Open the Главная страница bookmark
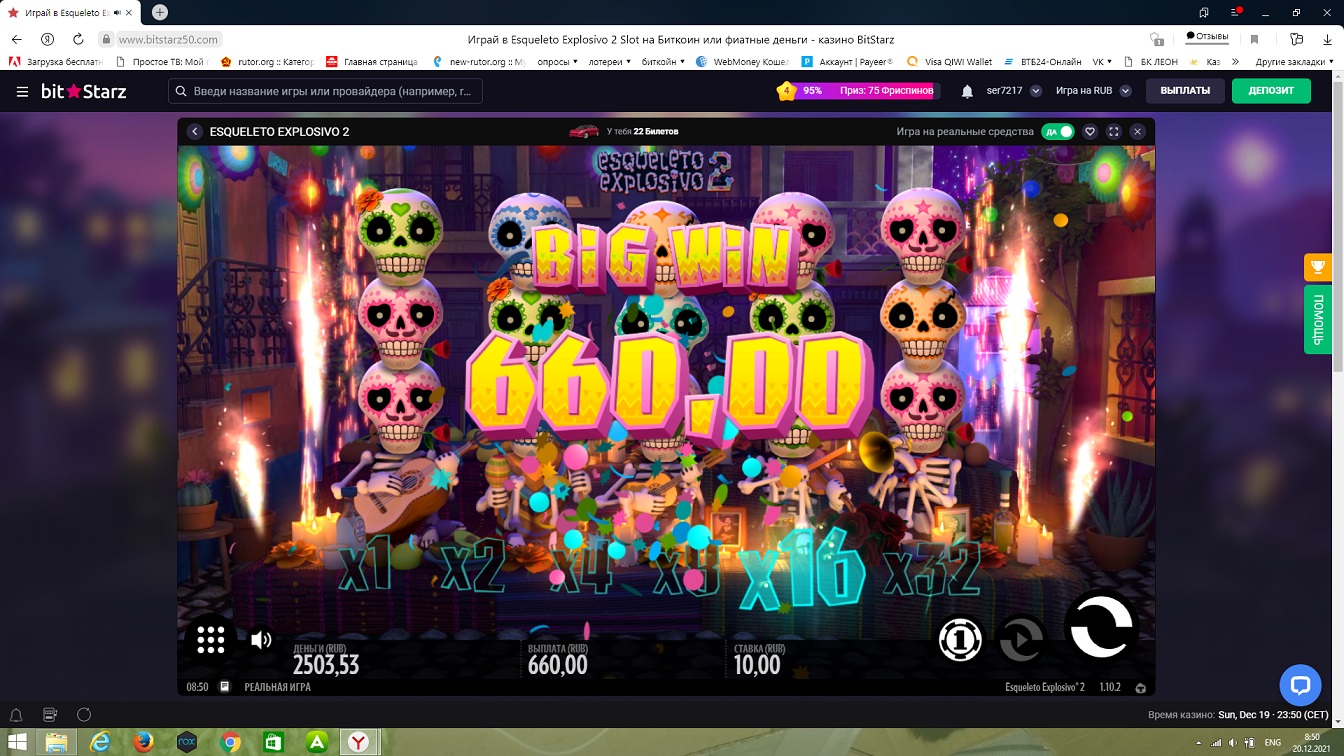 [x=372, y=62]
